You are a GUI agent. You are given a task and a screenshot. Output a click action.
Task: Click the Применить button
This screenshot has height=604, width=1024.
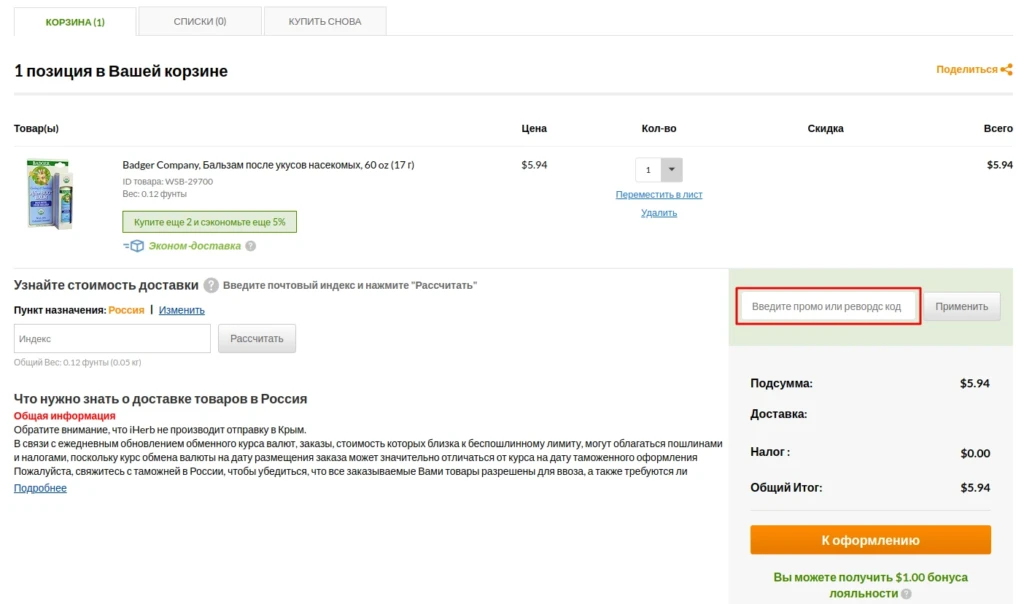961,306
